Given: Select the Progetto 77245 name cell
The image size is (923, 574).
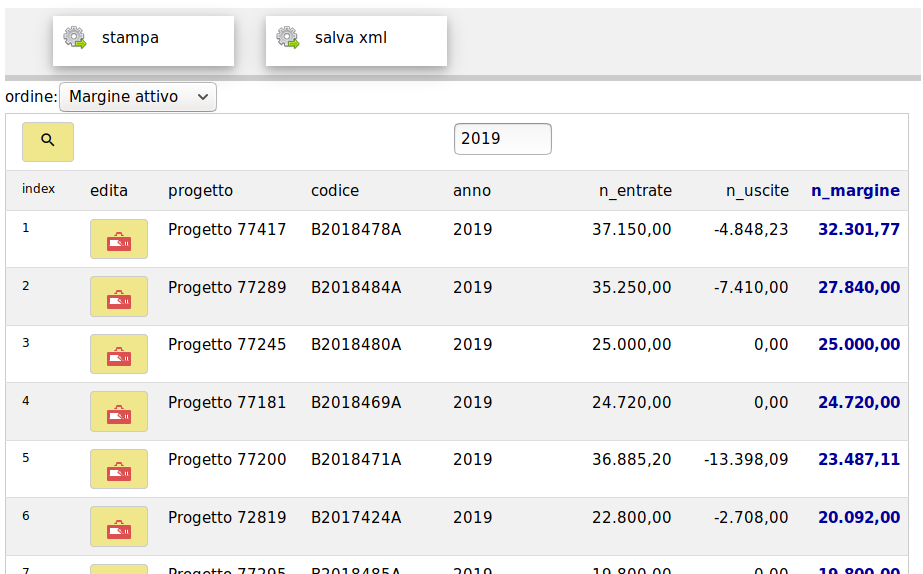Looking at the screenshot, I should pos(227,344).
